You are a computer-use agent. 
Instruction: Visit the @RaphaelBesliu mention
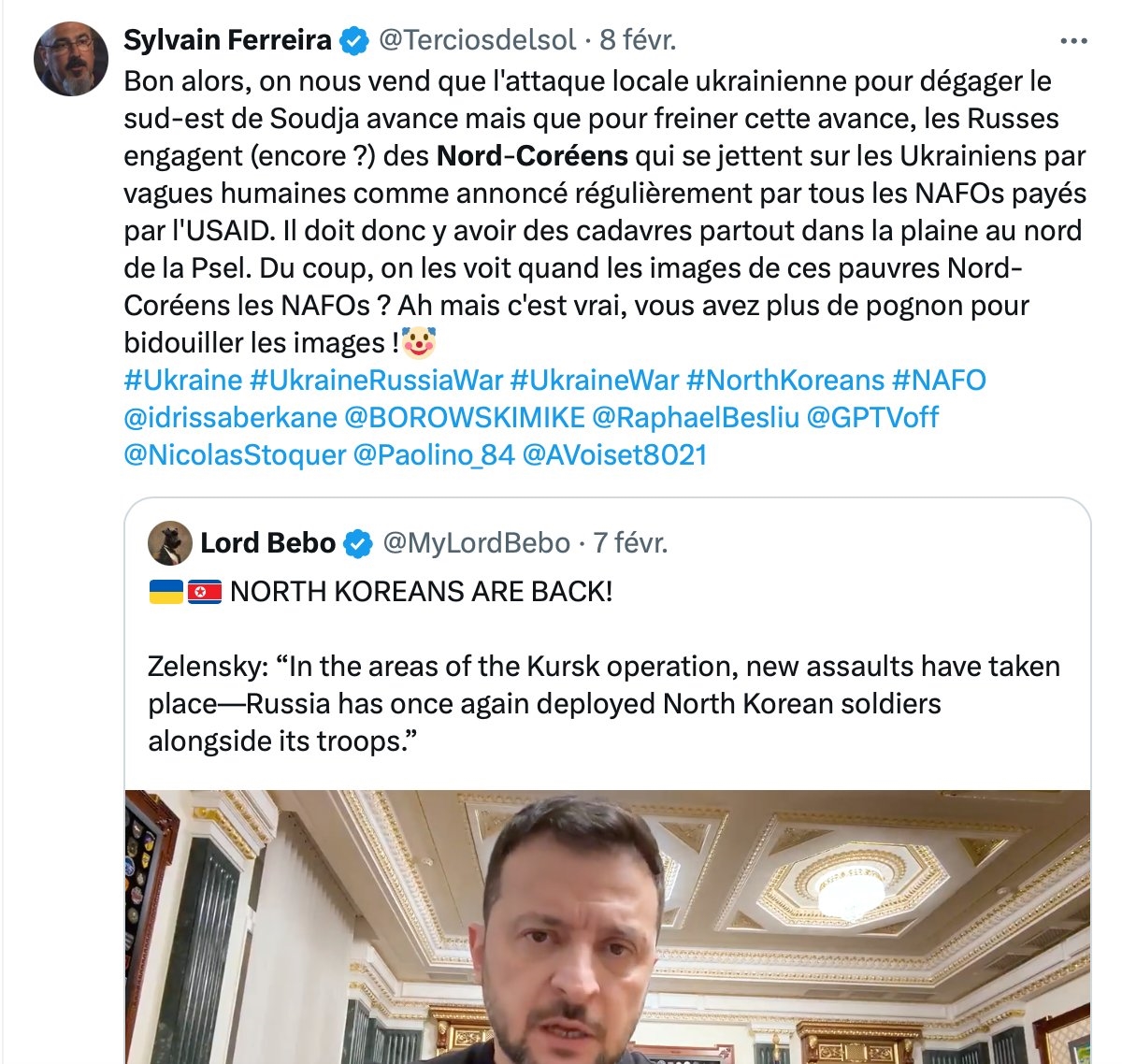(x=696, y=418)
